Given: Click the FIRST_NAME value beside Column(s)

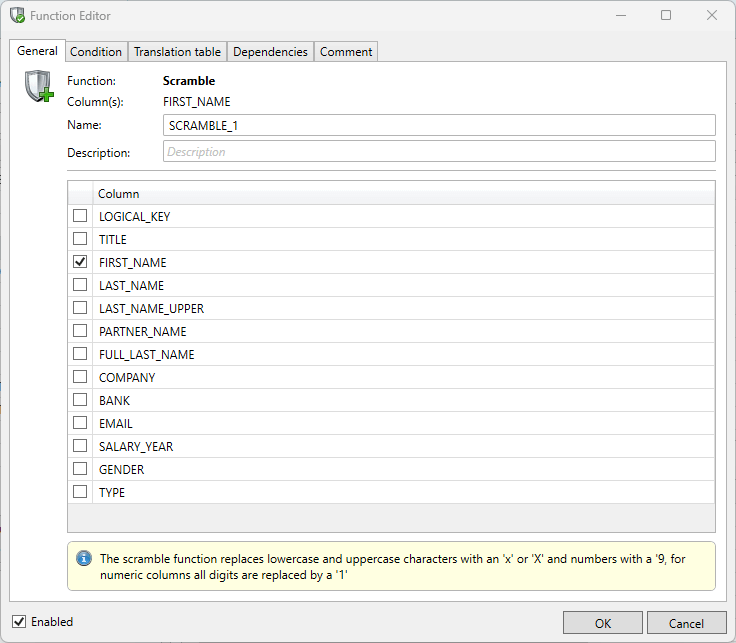Looking at the screenshot, I should point(196,102).
